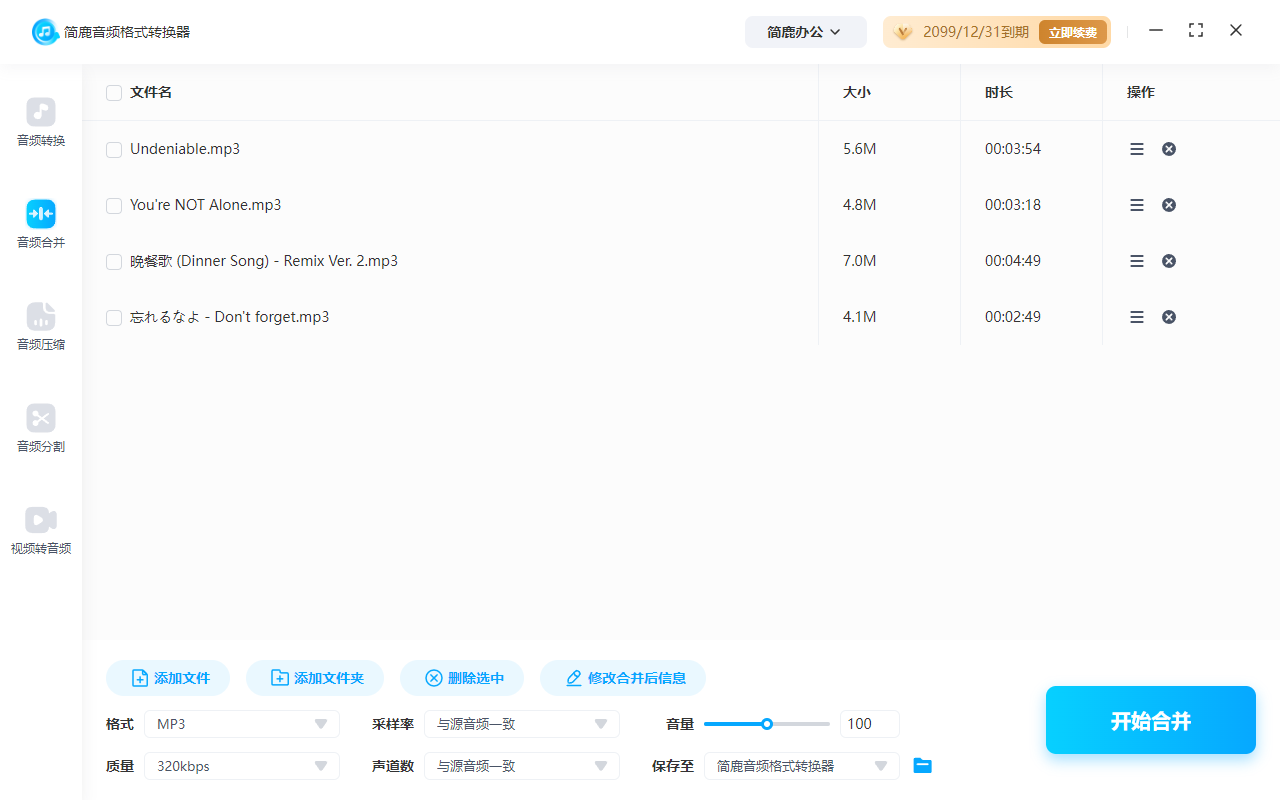Expand the 格式 MP3 dropdown
The image size is (1280, 800).
[x=242, y=724]
